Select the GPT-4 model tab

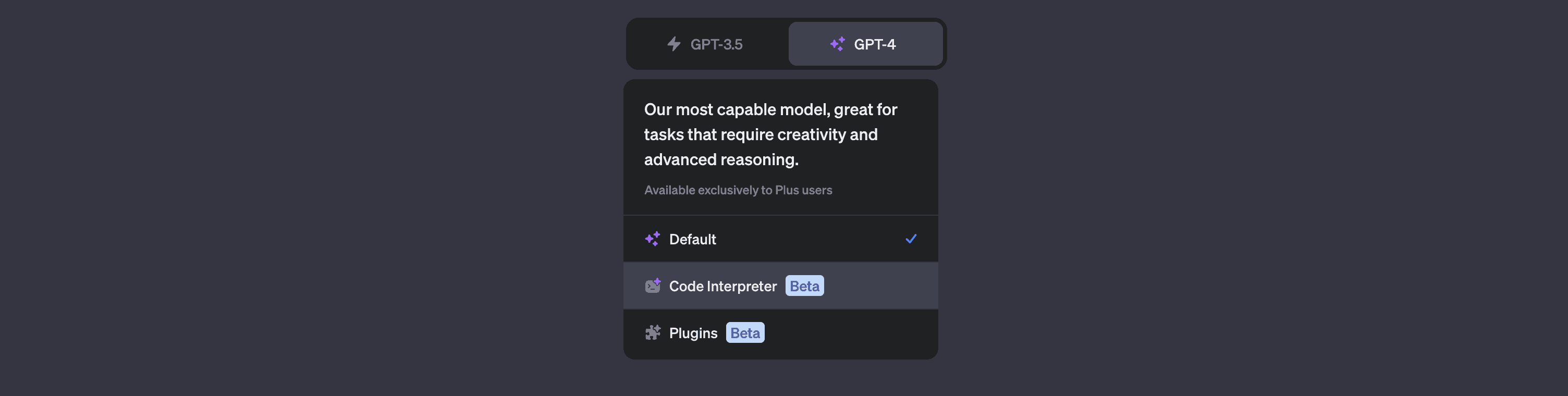coord(865,44)
